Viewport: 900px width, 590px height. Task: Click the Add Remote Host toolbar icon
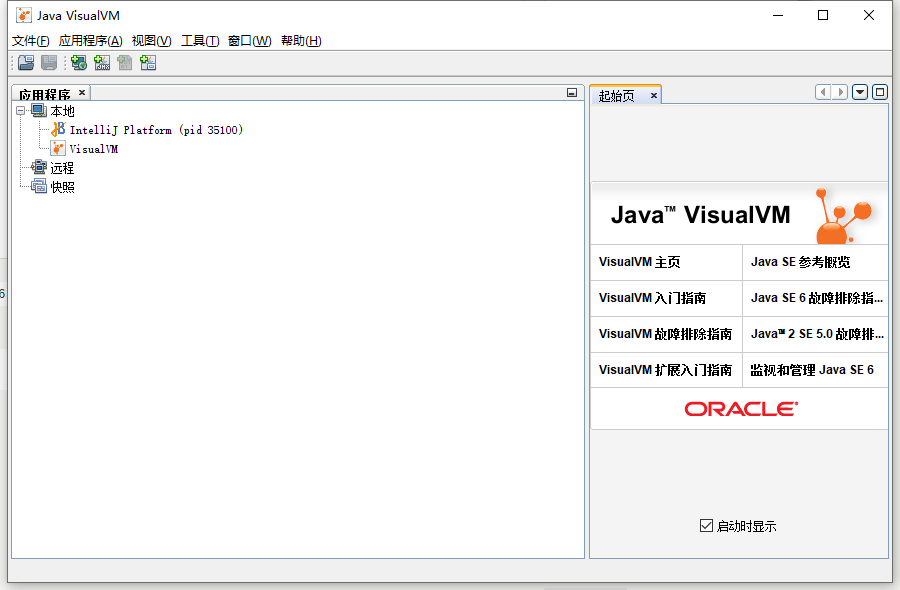click(x=79, y=63)
